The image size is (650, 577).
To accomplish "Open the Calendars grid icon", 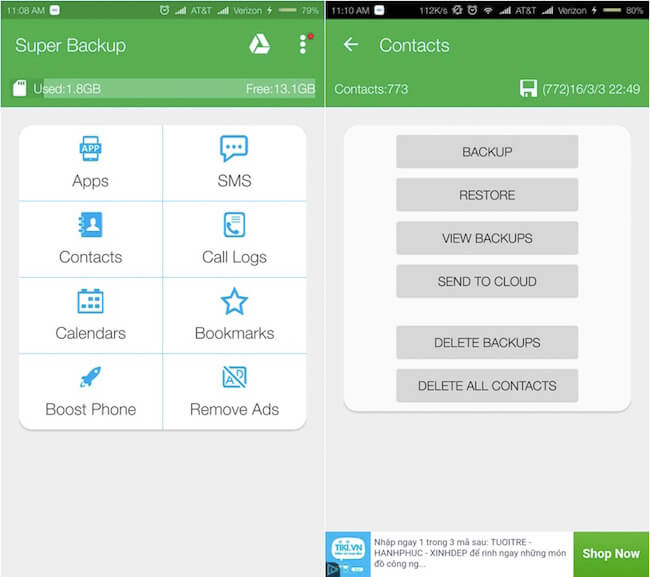I will click(x=90, y=301).
